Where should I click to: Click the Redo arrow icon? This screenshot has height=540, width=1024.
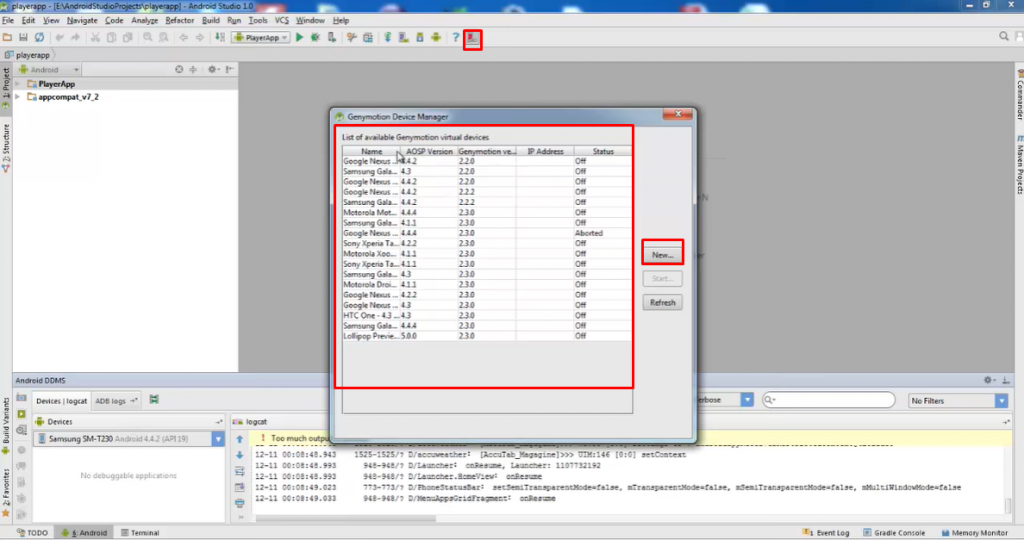click(75, 37)
